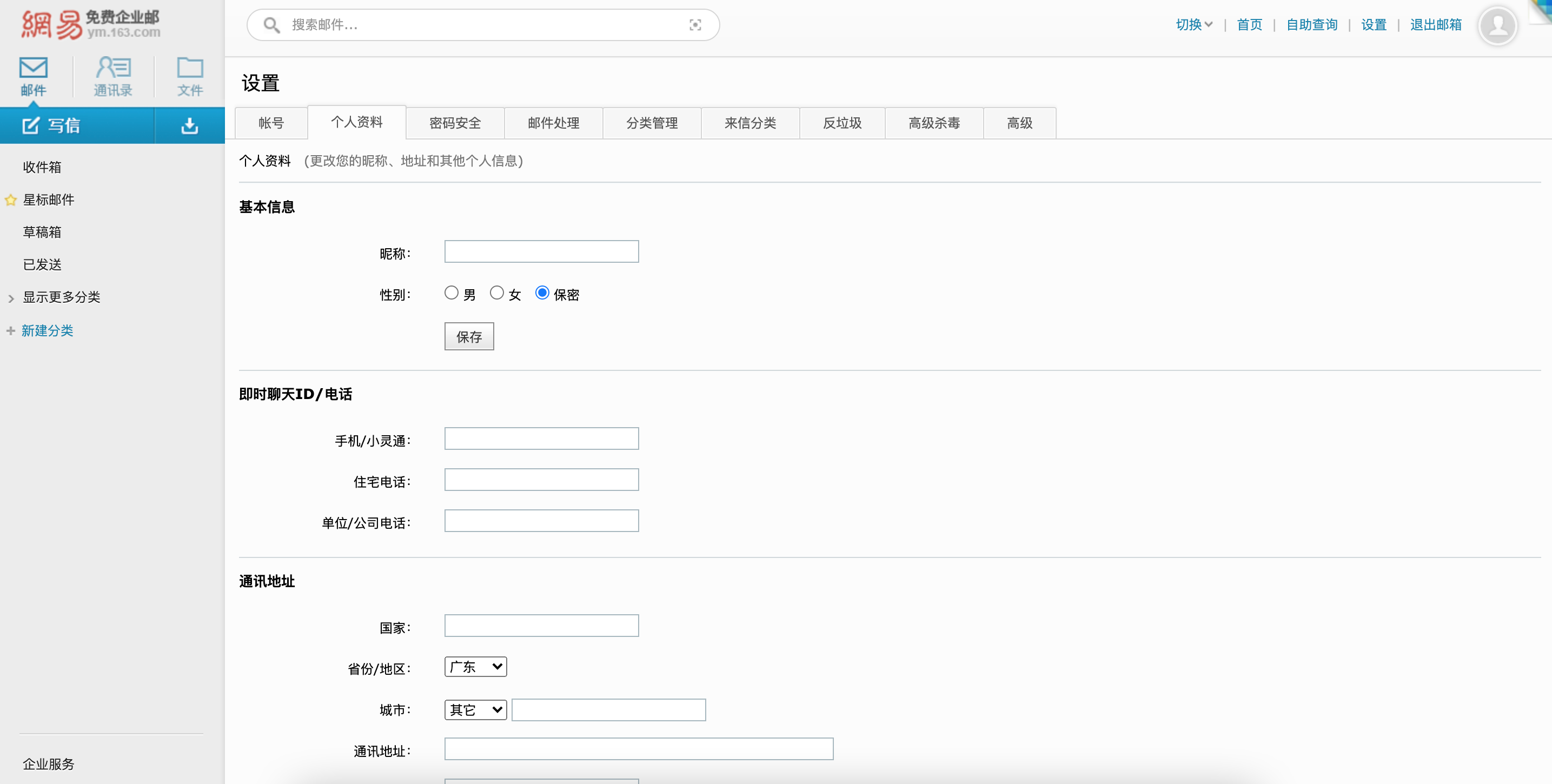Open the 城市 dropdown showing 其它
Screen dimensions: 1552x784
[475, 709]
